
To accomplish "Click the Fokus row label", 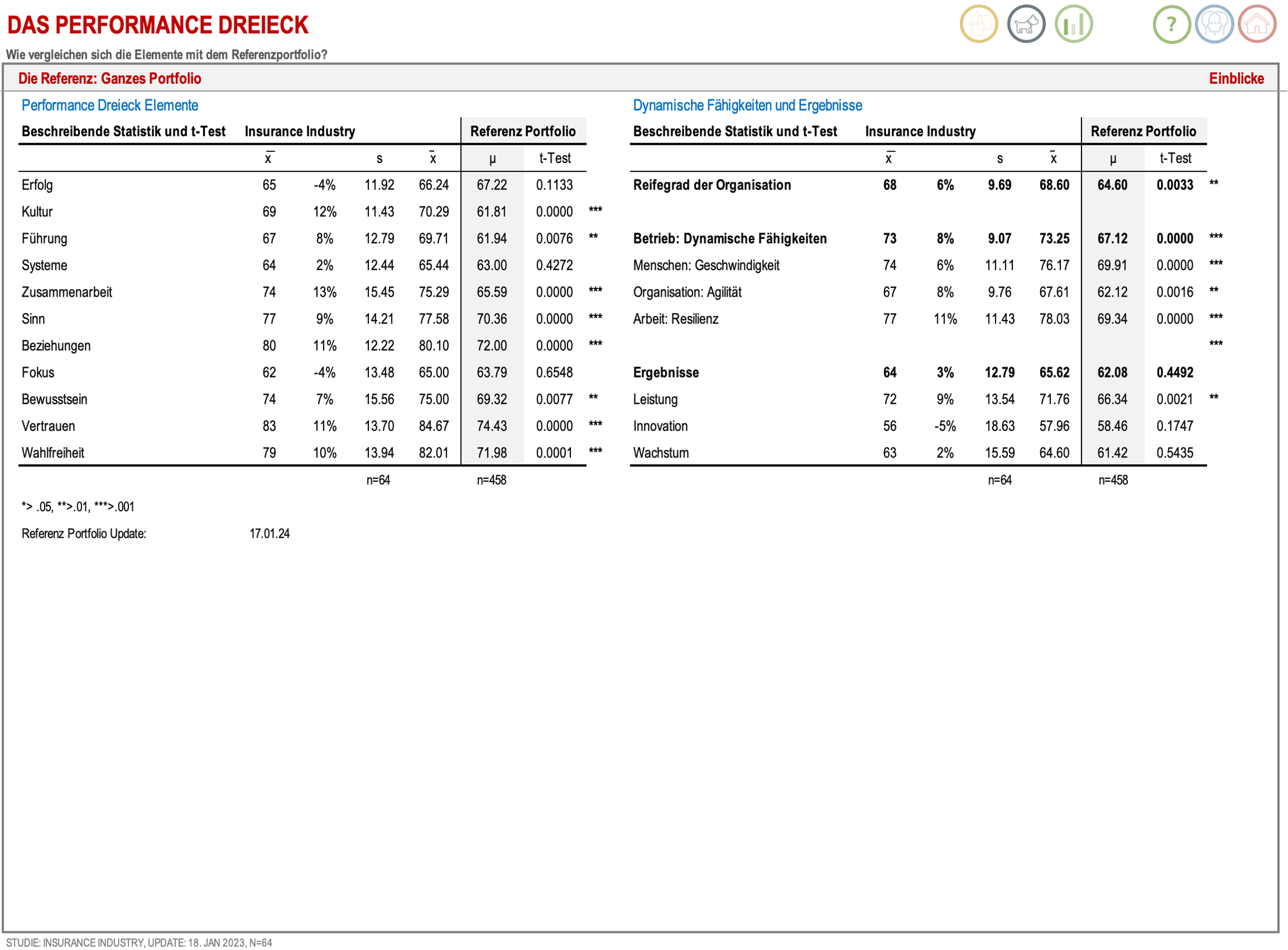I will tap(38, 373).
